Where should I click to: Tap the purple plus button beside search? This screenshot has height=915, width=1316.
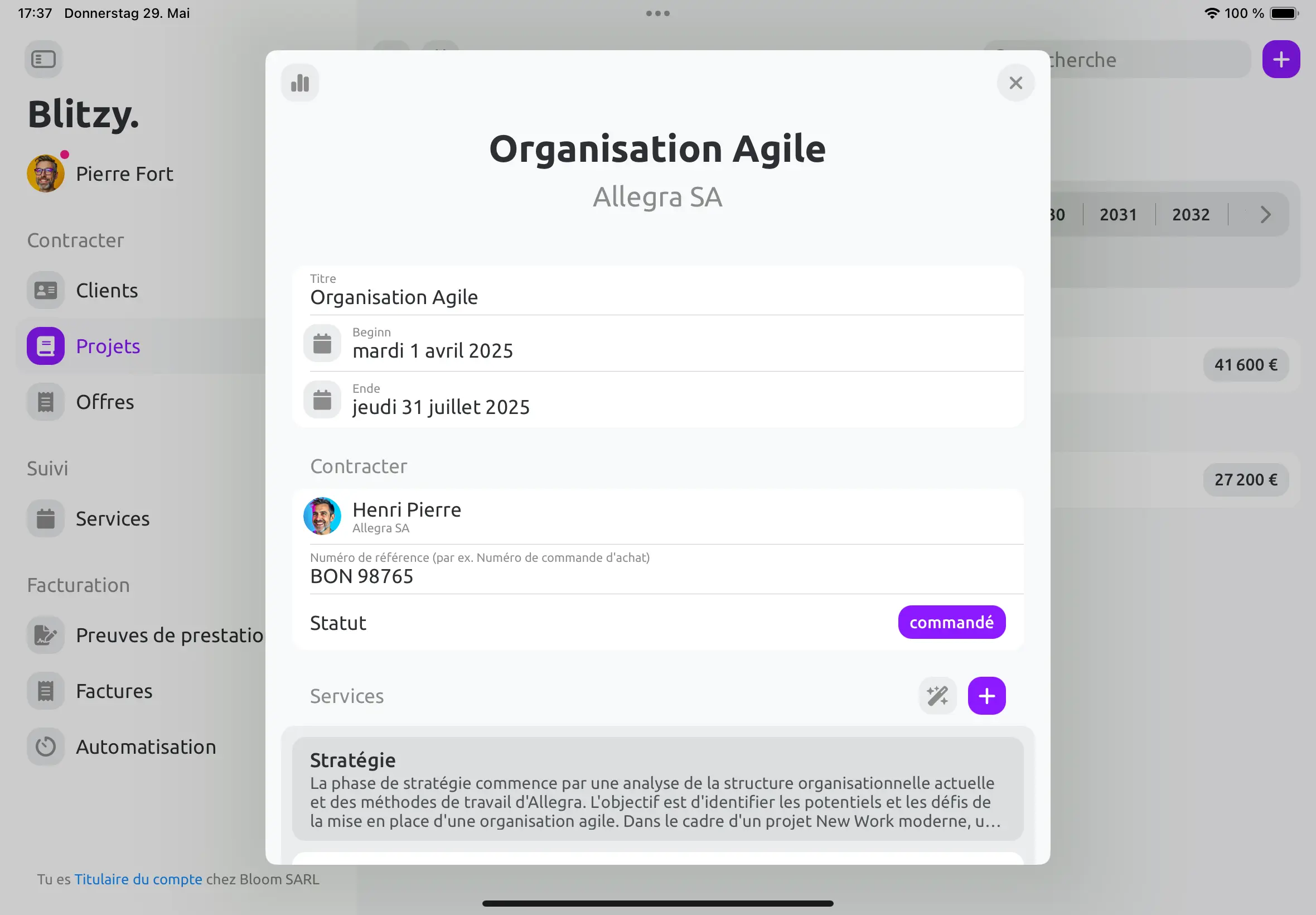click(1280, 59)
